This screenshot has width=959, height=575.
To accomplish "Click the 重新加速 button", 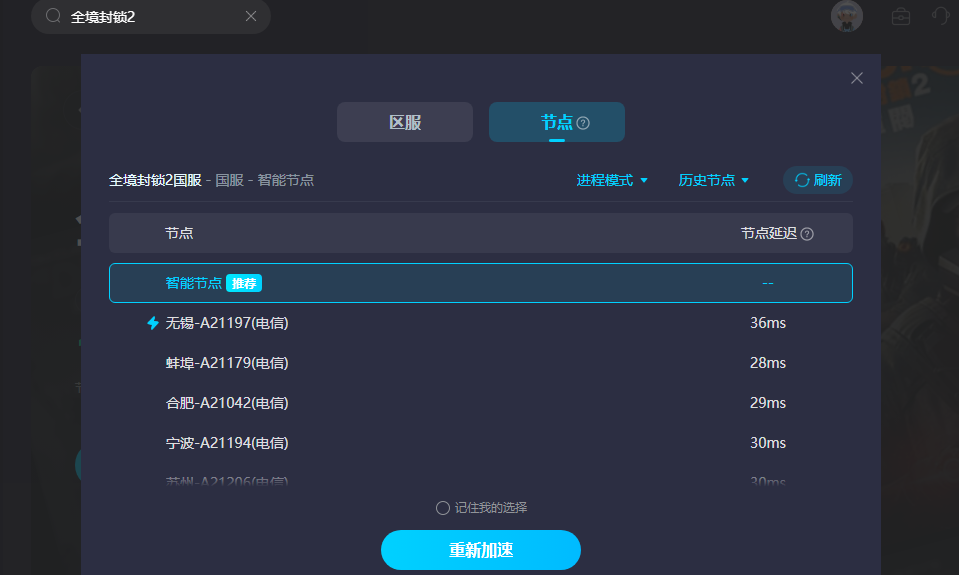I will point(481,550).
